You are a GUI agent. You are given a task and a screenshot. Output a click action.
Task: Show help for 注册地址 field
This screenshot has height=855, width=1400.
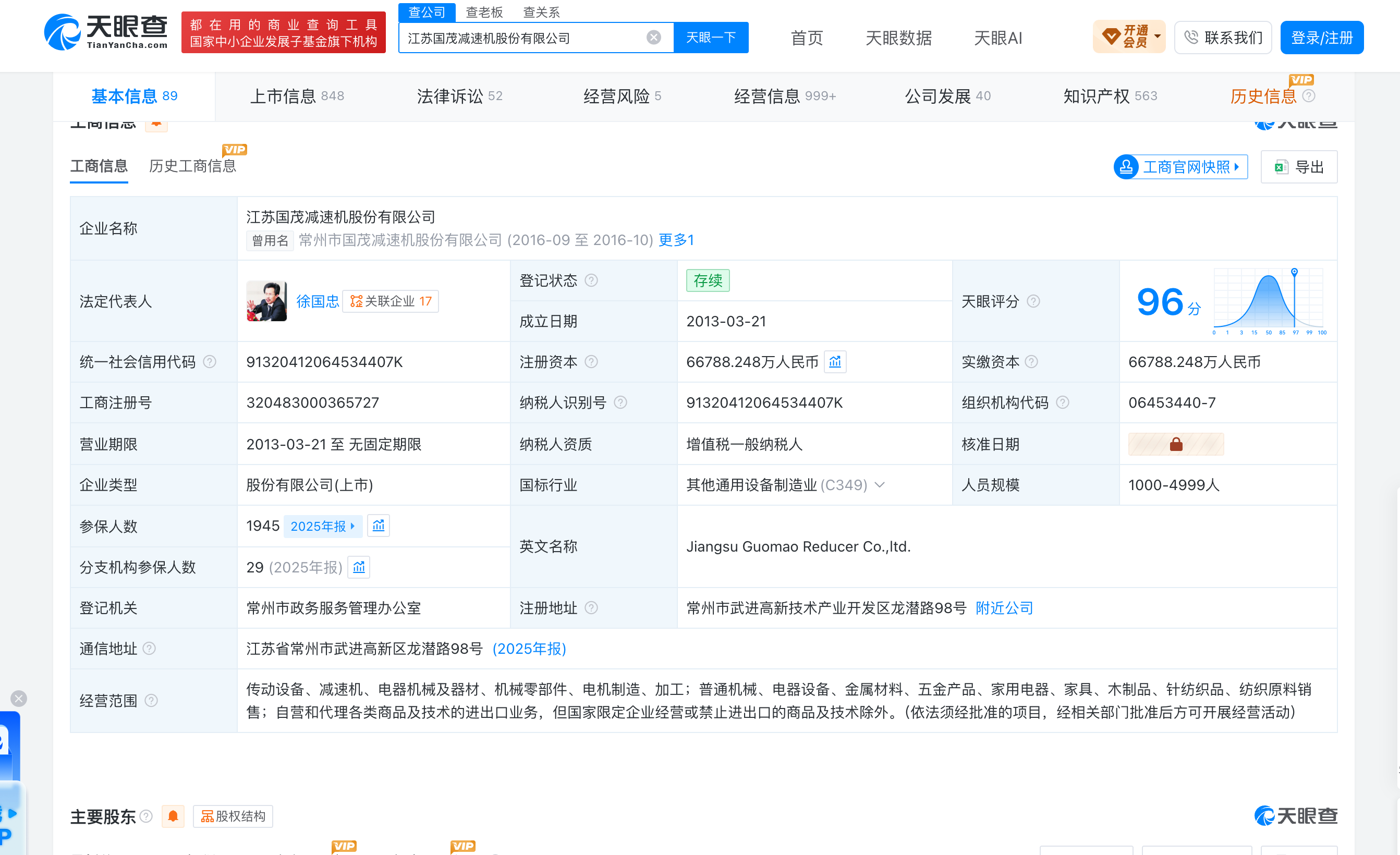[591, 608]
